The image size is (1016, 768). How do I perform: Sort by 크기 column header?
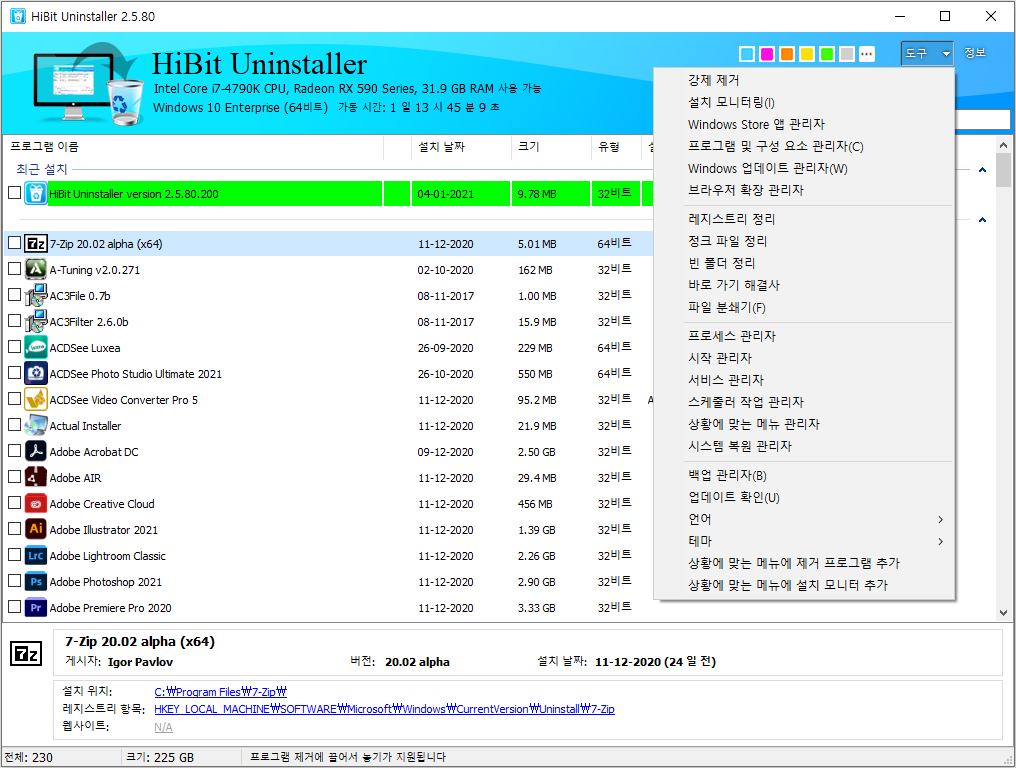551,147
